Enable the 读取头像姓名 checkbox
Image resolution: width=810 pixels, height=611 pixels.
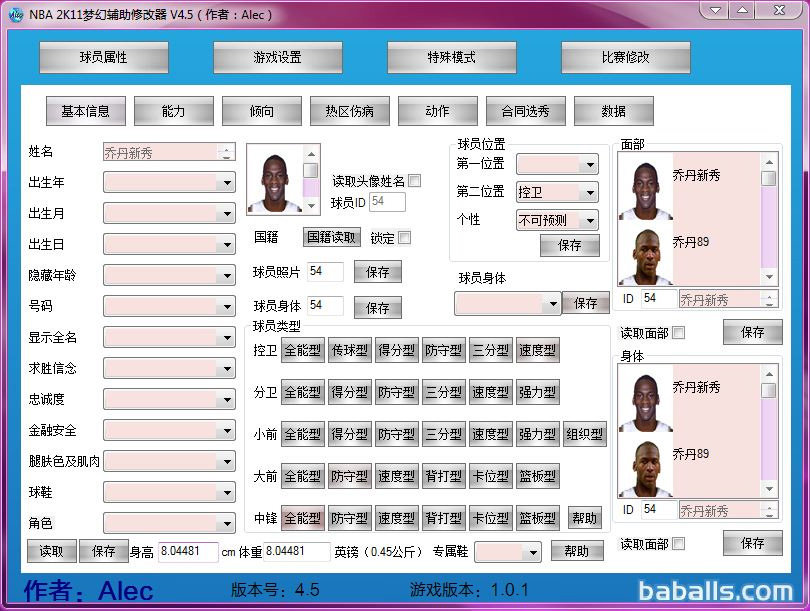[414, 181]
